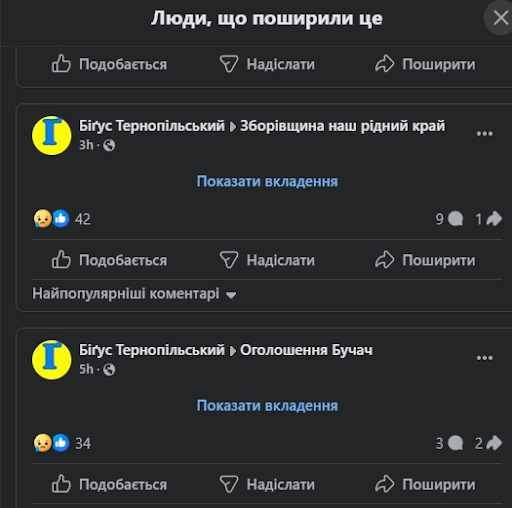View the 9 comments on the Зборівщина post

[x=449, y=219]
